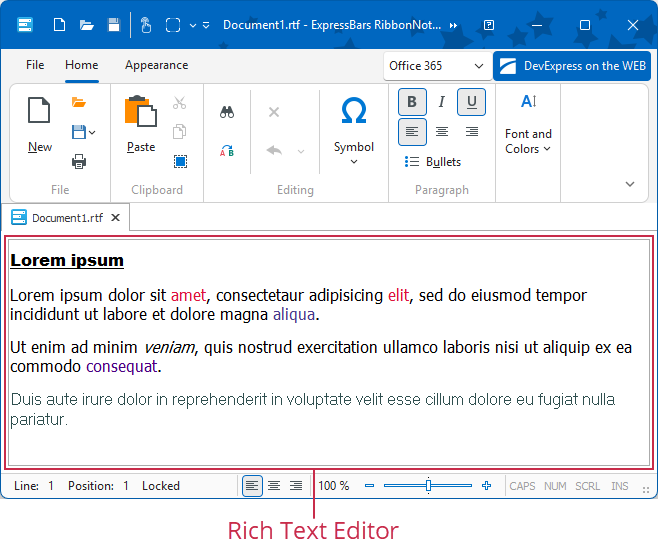The height and width of the screenshot is (540, 658).
Task: Create new document from quick access toolbar
Action: click(x=59, y=25)
